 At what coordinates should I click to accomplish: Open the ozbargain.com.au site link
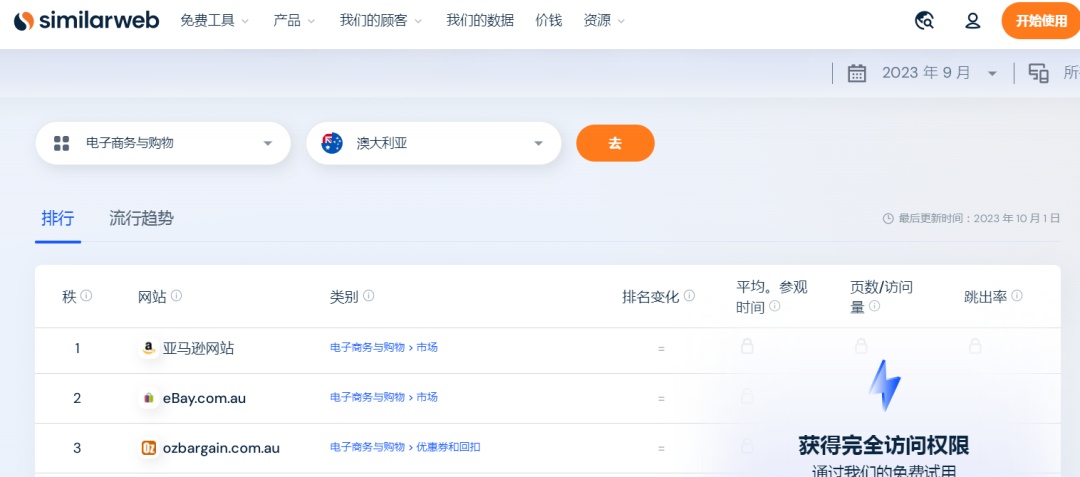tap(220, 448)
